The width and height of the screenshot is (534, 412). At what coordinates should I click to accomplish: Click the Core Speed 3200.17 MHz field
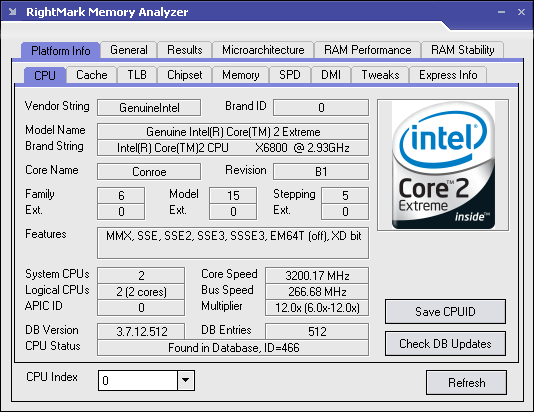pos(317,275)
